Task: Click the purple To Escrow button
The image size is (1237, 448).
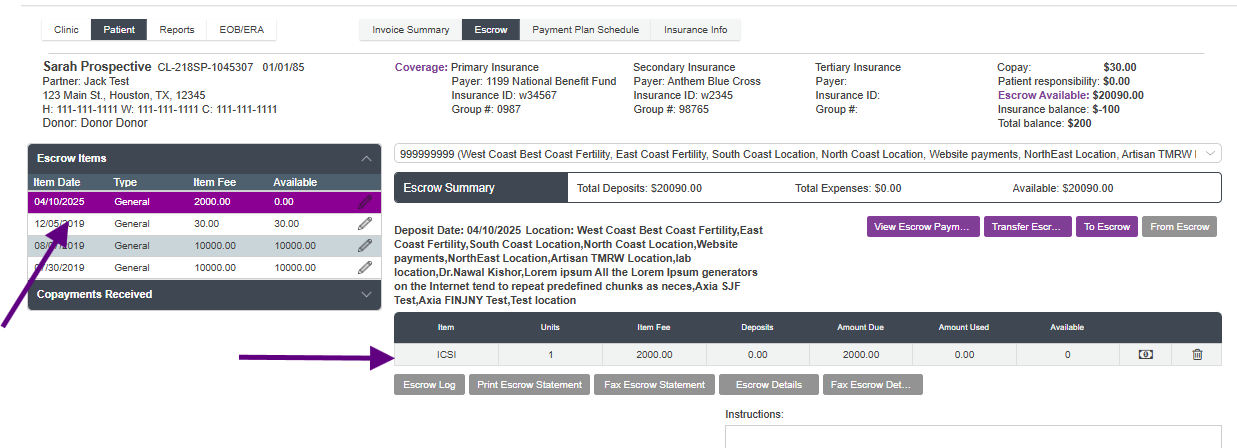Action: tap(1107, 227)
